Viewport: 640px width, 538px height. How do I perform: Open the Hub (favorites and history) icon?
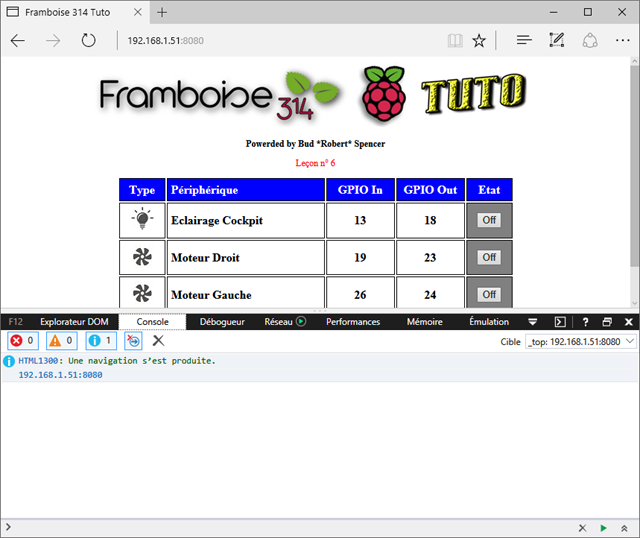pyautogui.click(x=523, y=41)
